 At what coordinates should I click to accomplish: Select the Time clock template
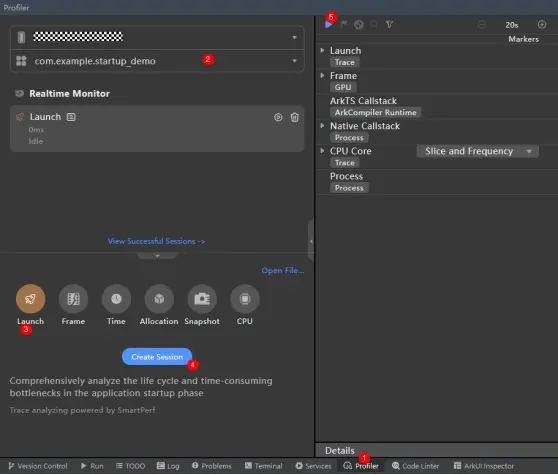click(x=116, y=299)
